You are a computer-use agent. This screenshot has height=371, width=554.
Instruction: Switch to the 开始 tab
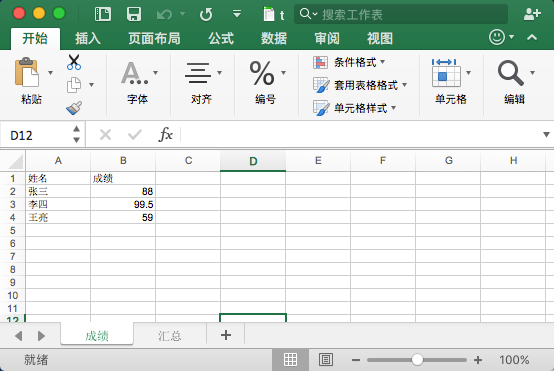tap(35, 38)
